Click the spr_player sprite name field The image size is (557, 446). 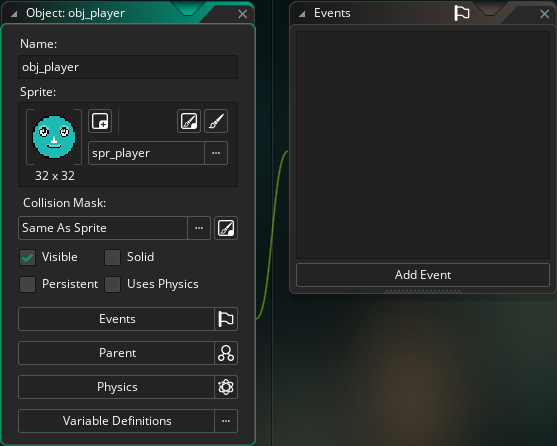(146, 153)
